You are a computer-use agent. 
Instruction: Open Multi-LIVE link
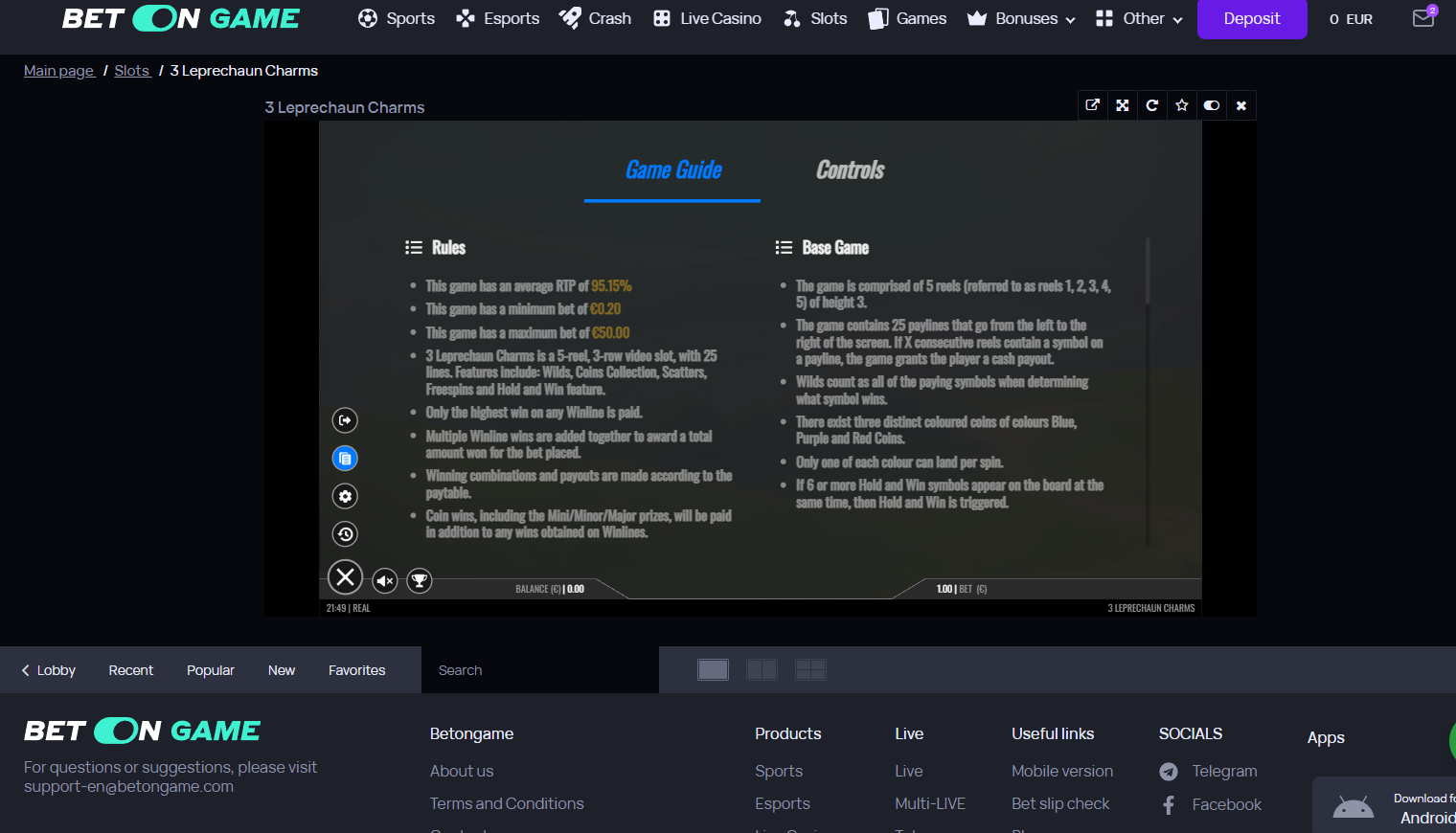[930, 803]
